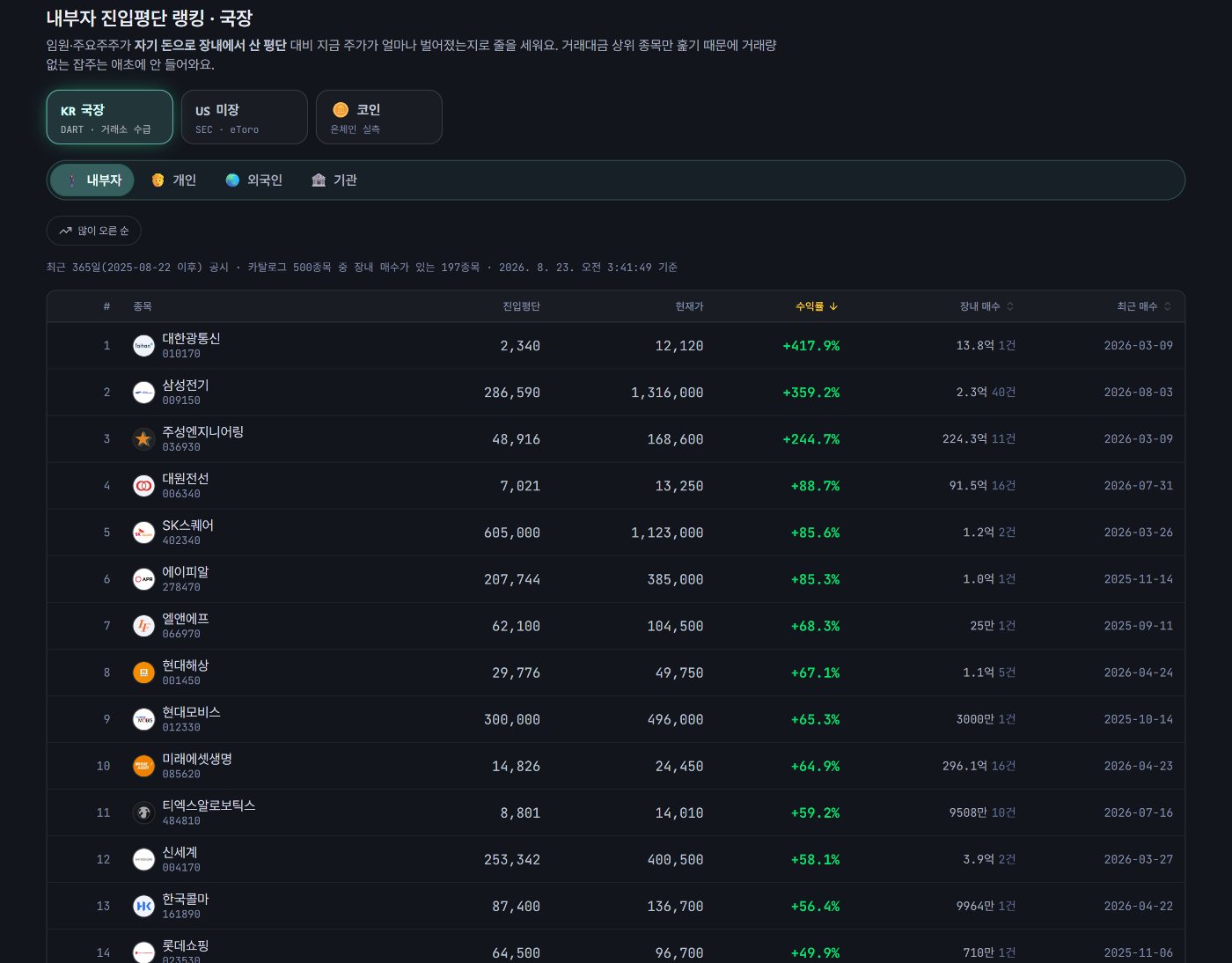Click the 현재가 column header
The height and width of the screenshot is (963, 1232).
689,306
